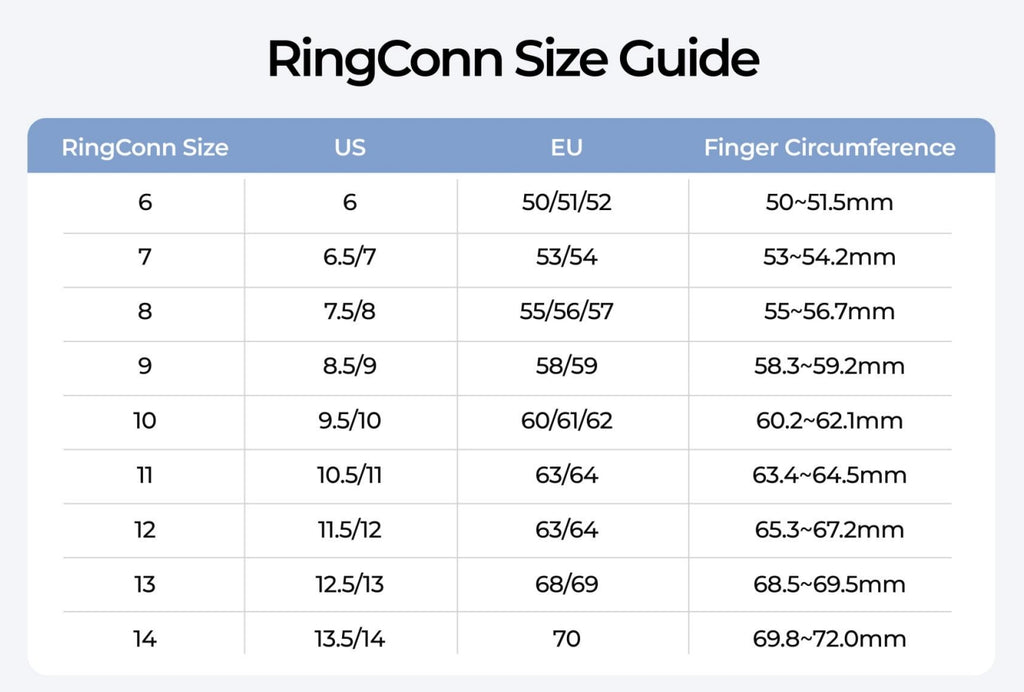Click the 69.8~72.0mm circumference cell
Screen dimensions: 1024x692
(828, 638)
